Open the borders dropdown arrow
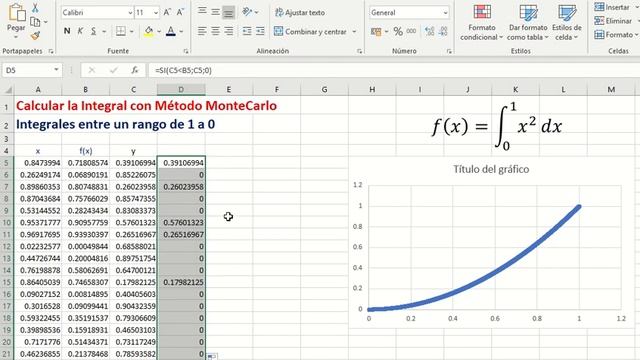The height and width of the screenshot is (360, 640). [131, 31]
